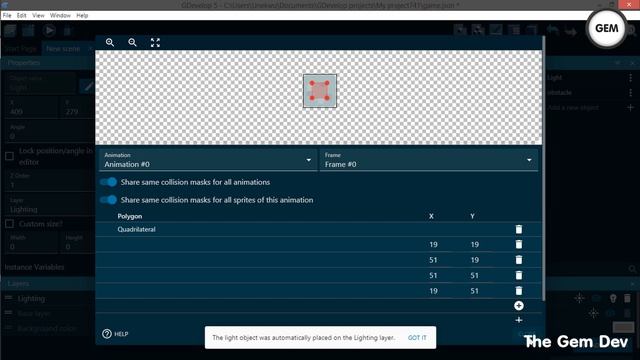
Task: Delete the vertex 51, 19 row
Action: 519,260
